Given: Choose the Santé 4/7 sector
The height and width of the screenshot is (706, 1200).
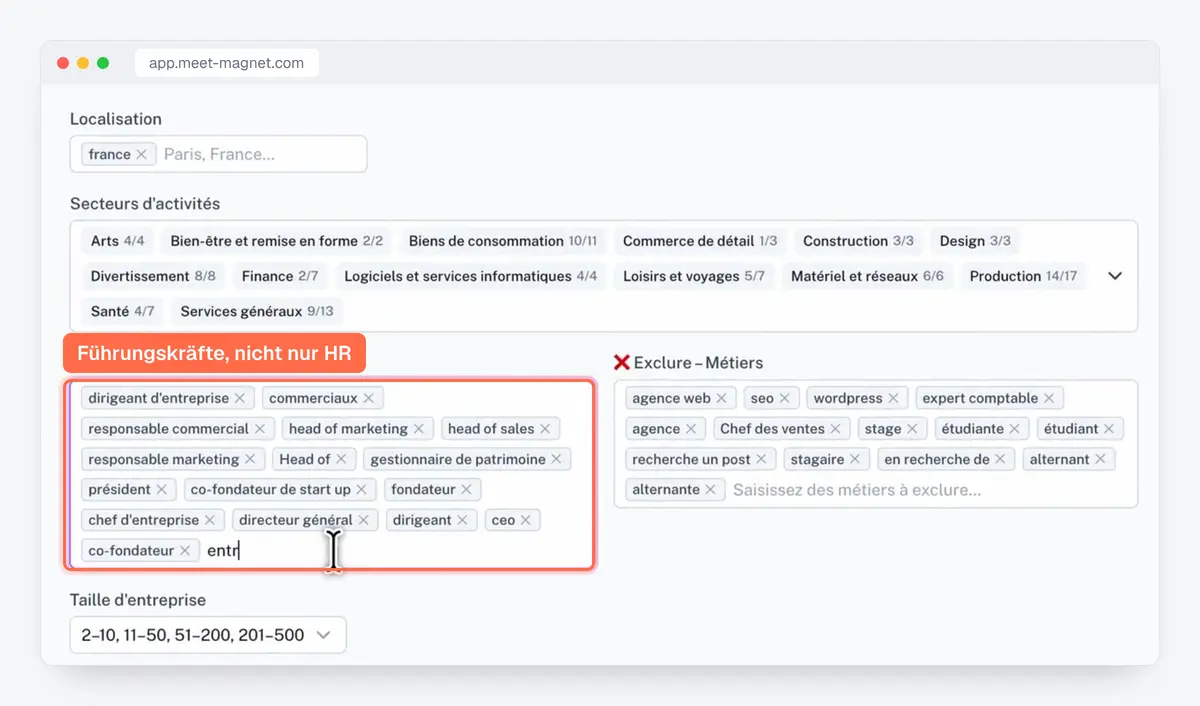Looking at the screenshot, I should pyautogui.click(x=123, y=311).
